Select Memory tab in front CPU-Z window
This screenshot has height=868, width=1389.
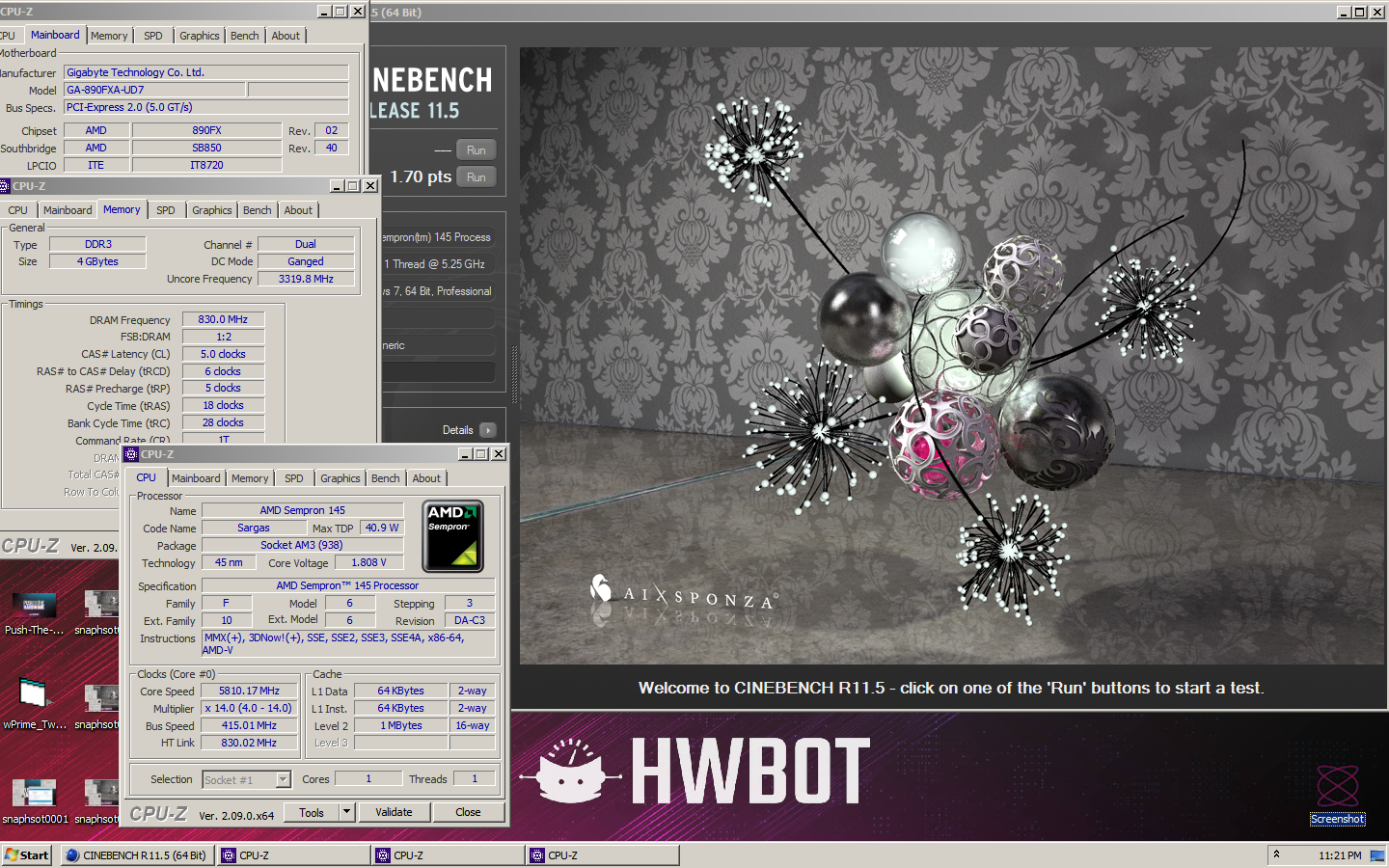(x=250, y=478)
